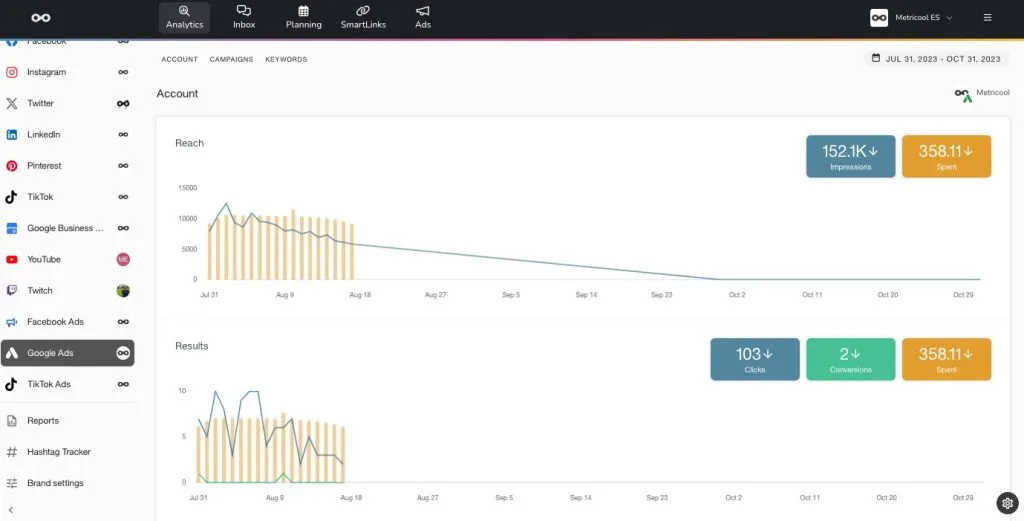Click the Brand settings sliders icon

point(12,483)
